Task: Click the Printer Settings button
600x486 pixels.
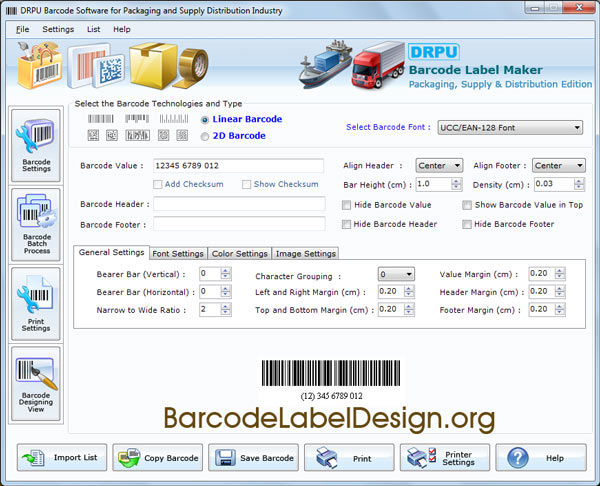Action: click(445, 457)
